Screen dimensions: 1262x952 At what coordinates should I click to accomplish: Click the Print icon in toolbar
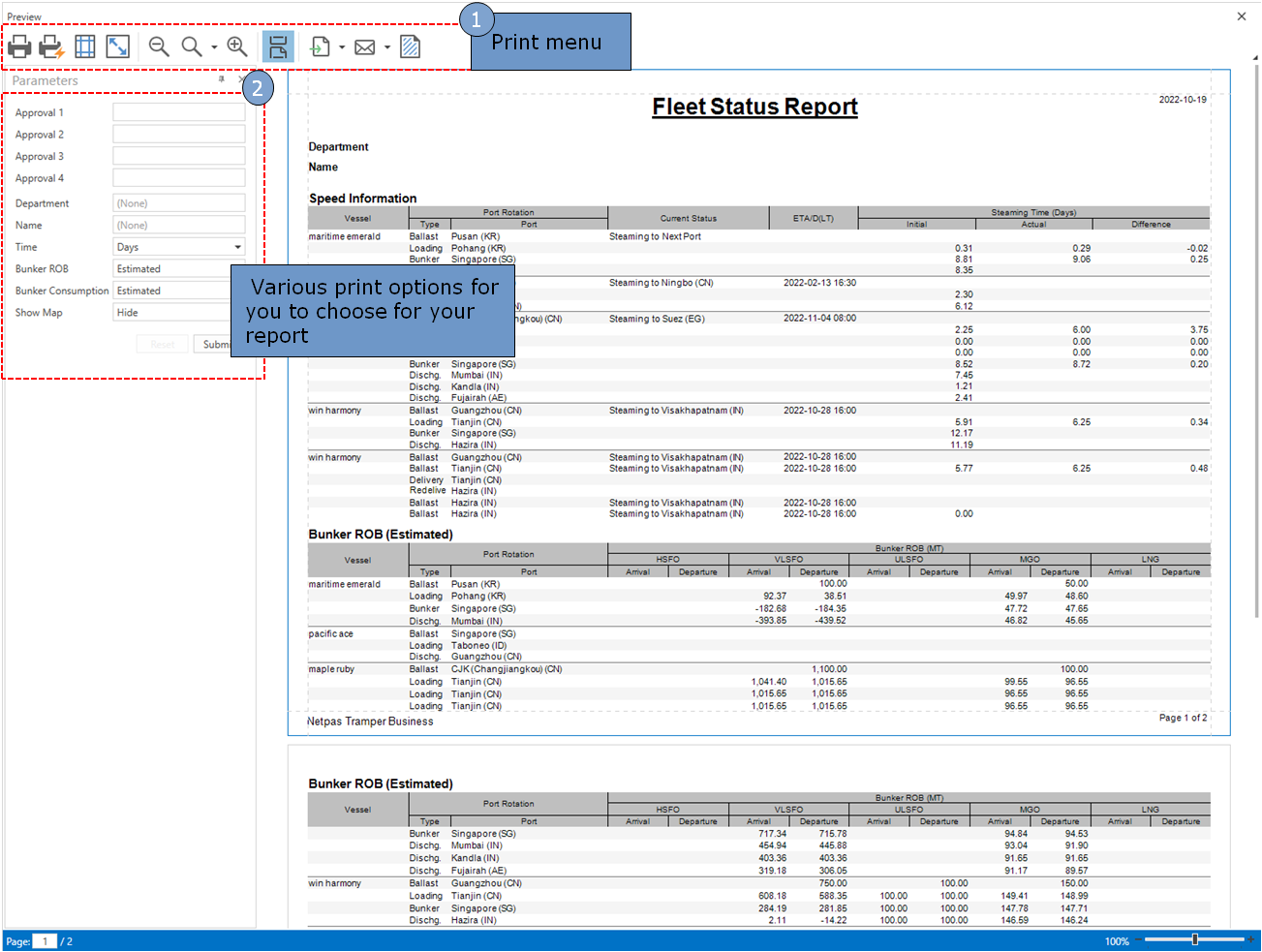[x=19, y=46]
